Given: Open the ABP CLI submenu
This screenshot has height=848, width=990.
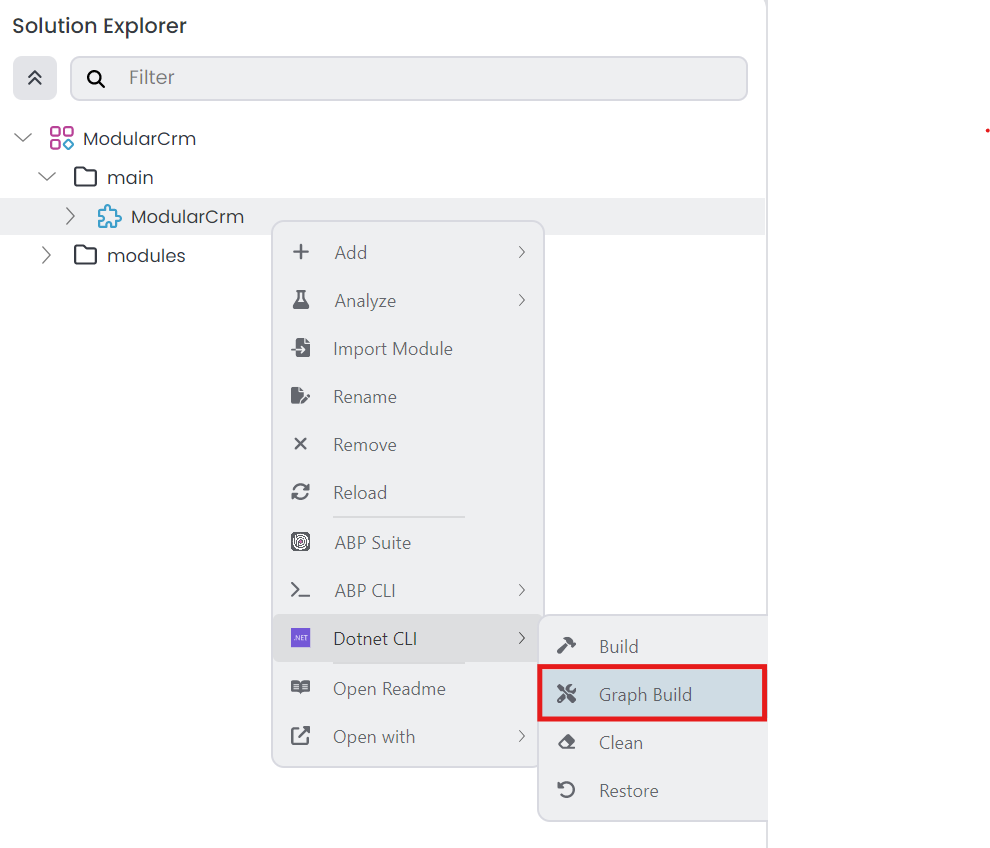Looking at the screenshot, I should click(x=365, y=590).
